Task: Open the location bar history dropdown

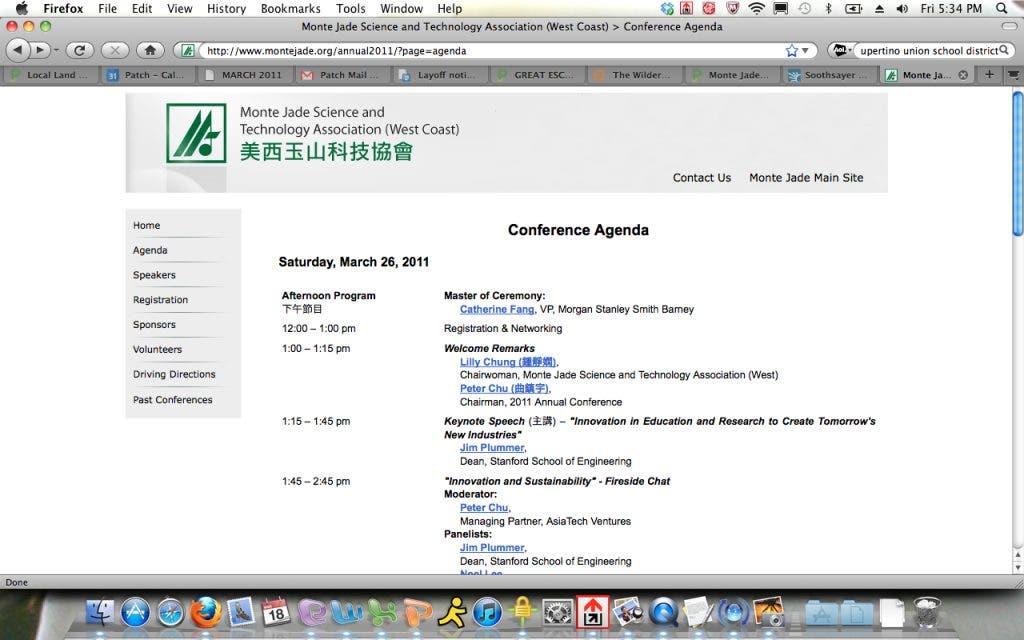Action: (806, 50)
